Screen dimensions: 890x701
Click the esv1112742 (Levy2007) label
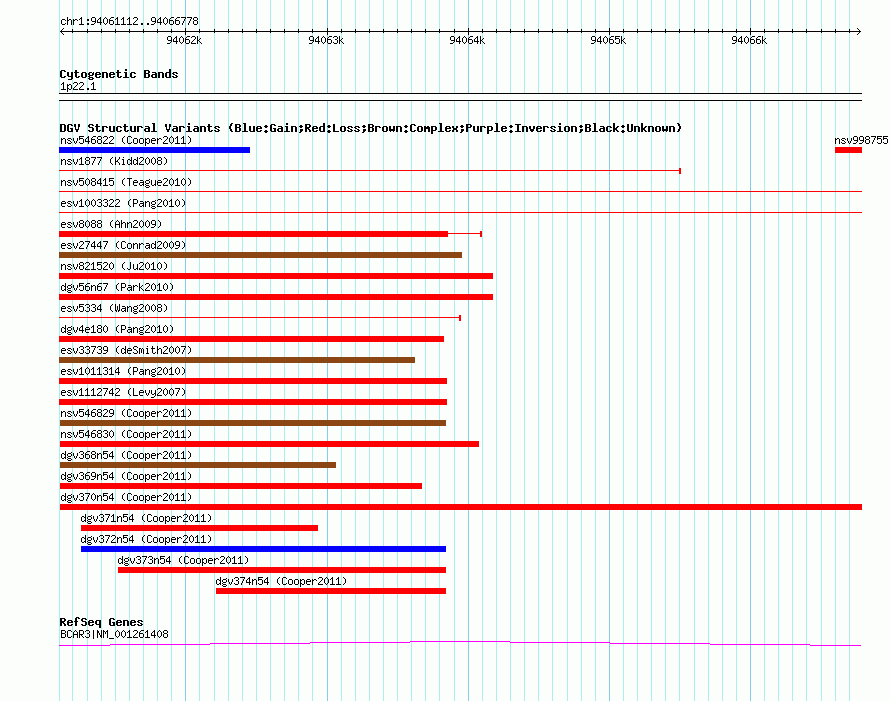123,392
